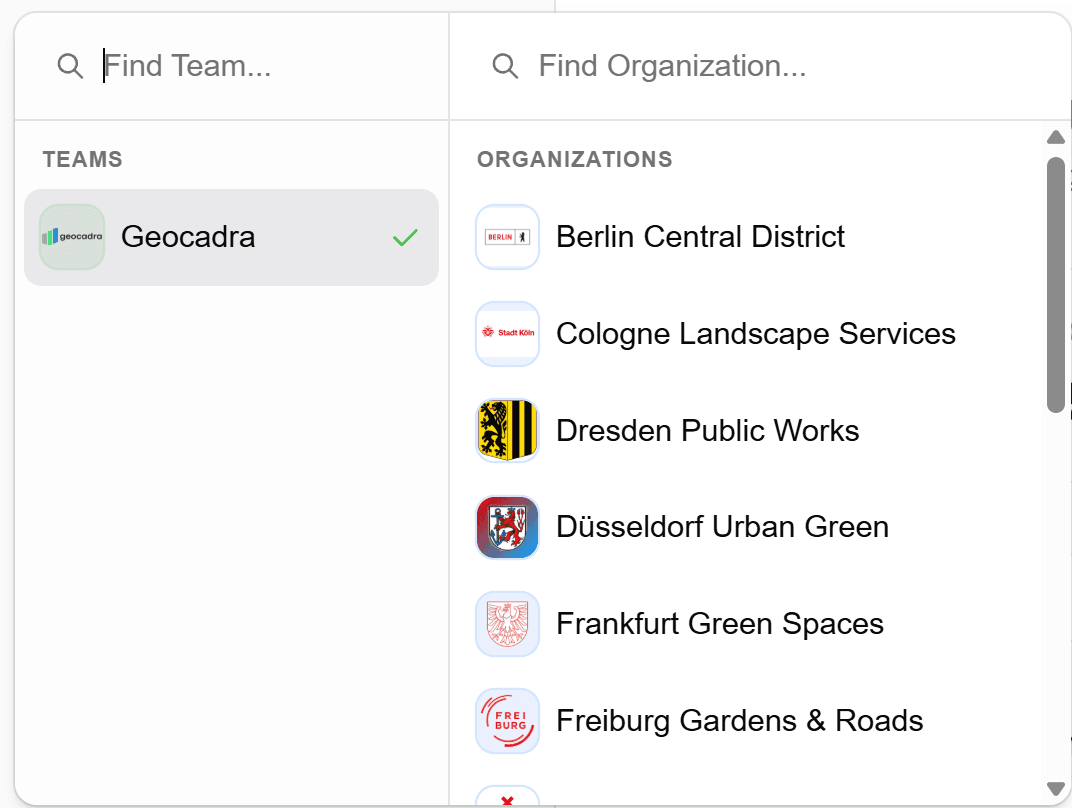
Task: Click the magnifier icon in Find Organization field
Action: click(505, 65)
